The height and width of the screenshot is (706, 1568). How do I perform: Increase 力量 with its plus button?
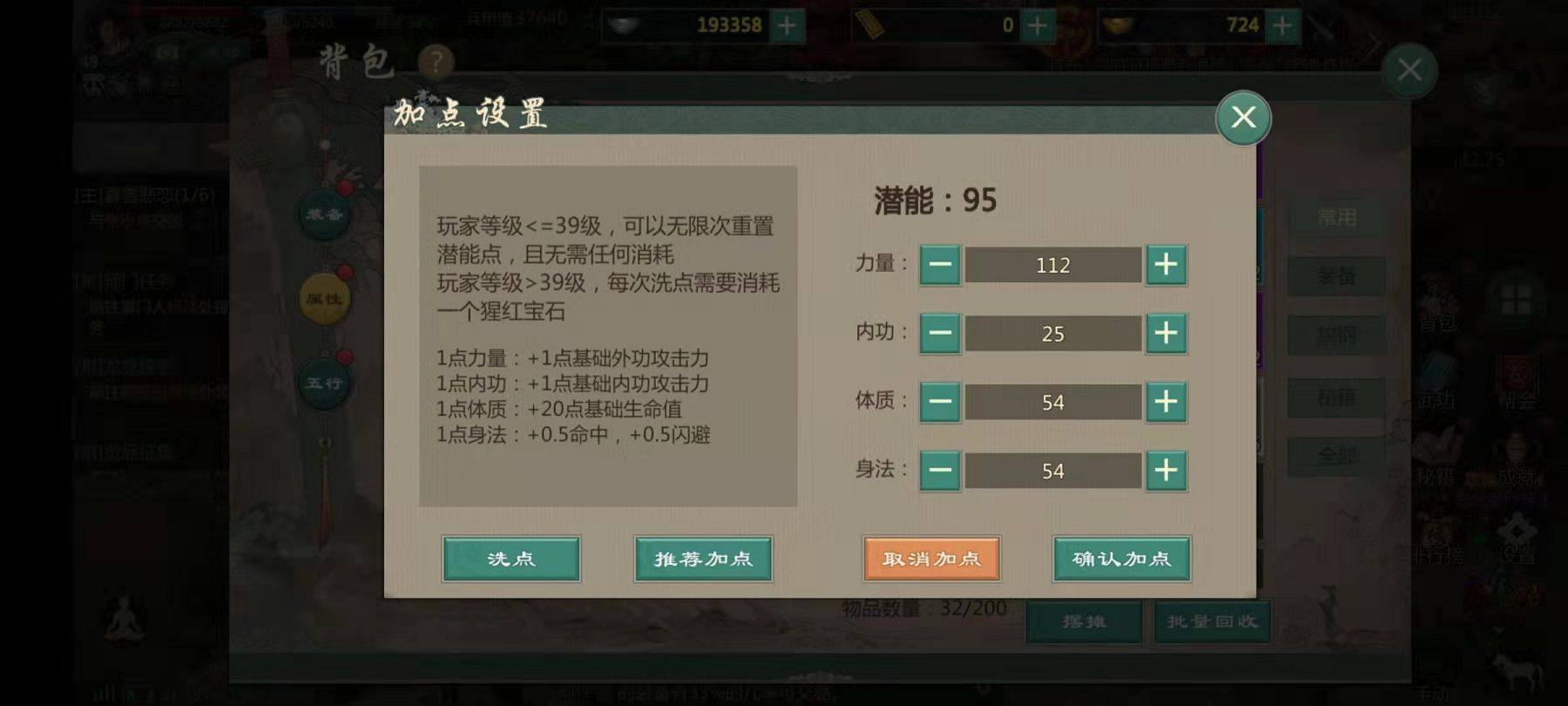1166,265
